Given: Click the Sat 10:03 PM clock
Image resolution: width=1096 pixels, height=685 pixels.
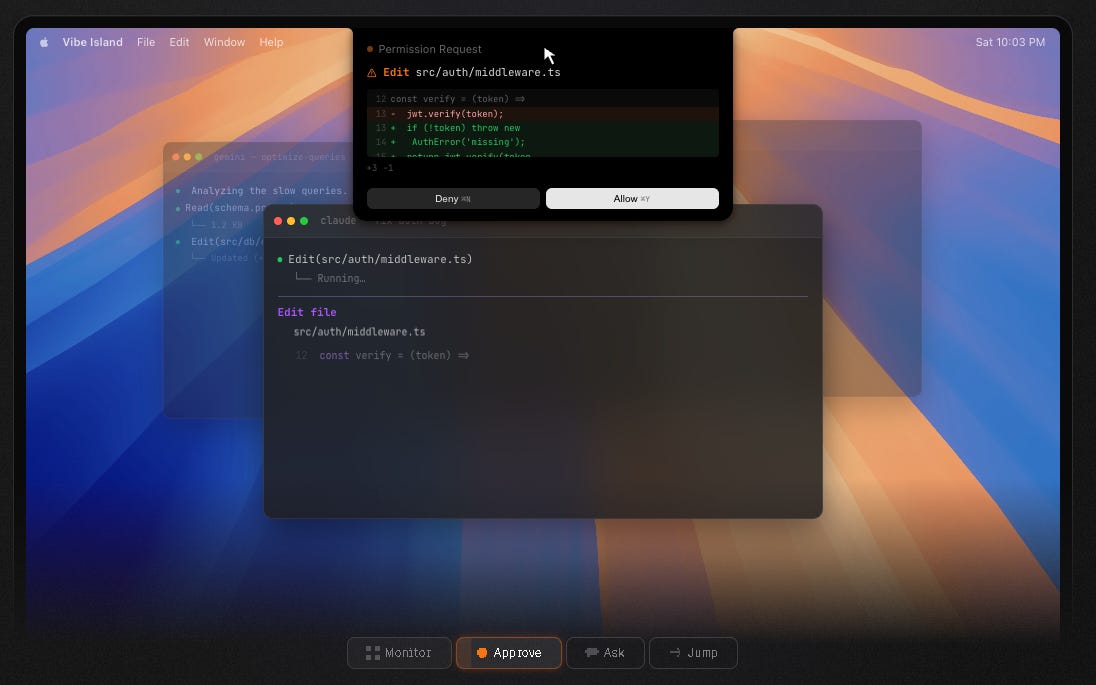Looking at the screenshot, I should tap(1010, 42).
